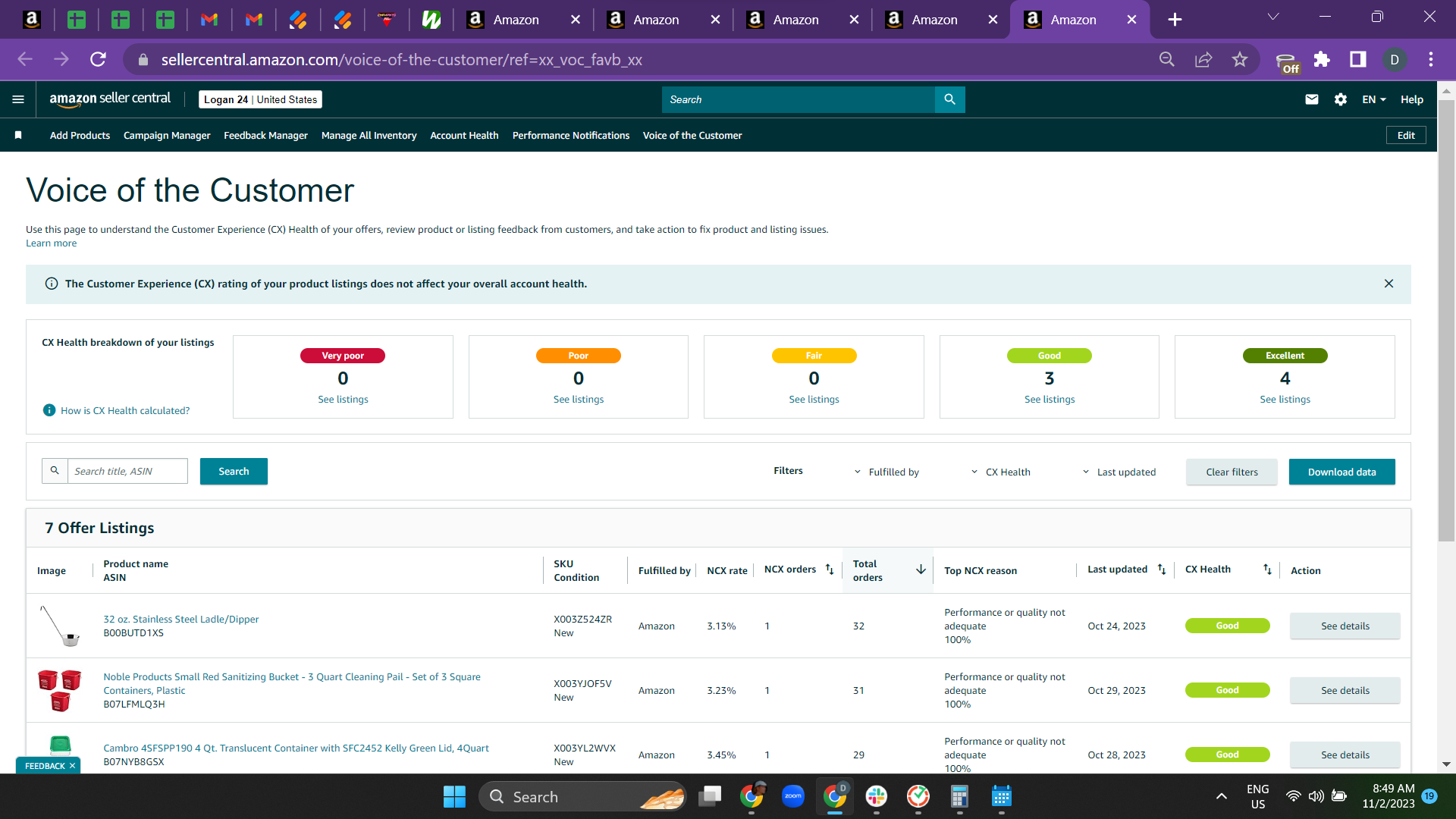Screen dimensions: 1456x819
Task: Dismiss the CX rating info banner
Action: [x=1389, y=284]
